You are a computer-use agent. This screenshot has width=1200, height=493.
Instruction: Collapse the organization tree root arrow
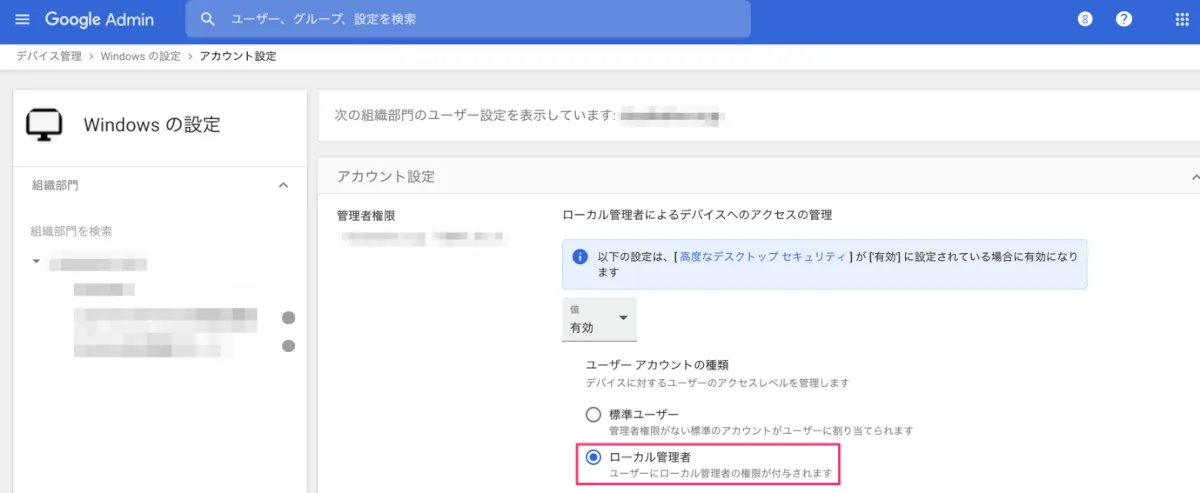coord(37,262)
